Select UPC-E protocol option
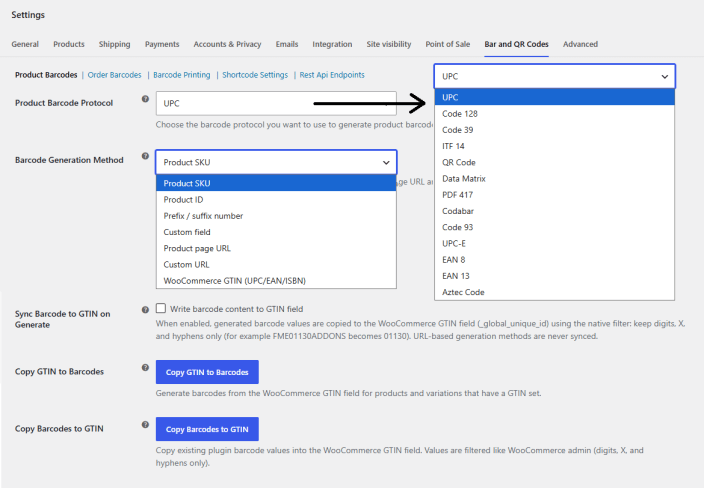The height and width of the screenshot is (488, 704). 554,243
